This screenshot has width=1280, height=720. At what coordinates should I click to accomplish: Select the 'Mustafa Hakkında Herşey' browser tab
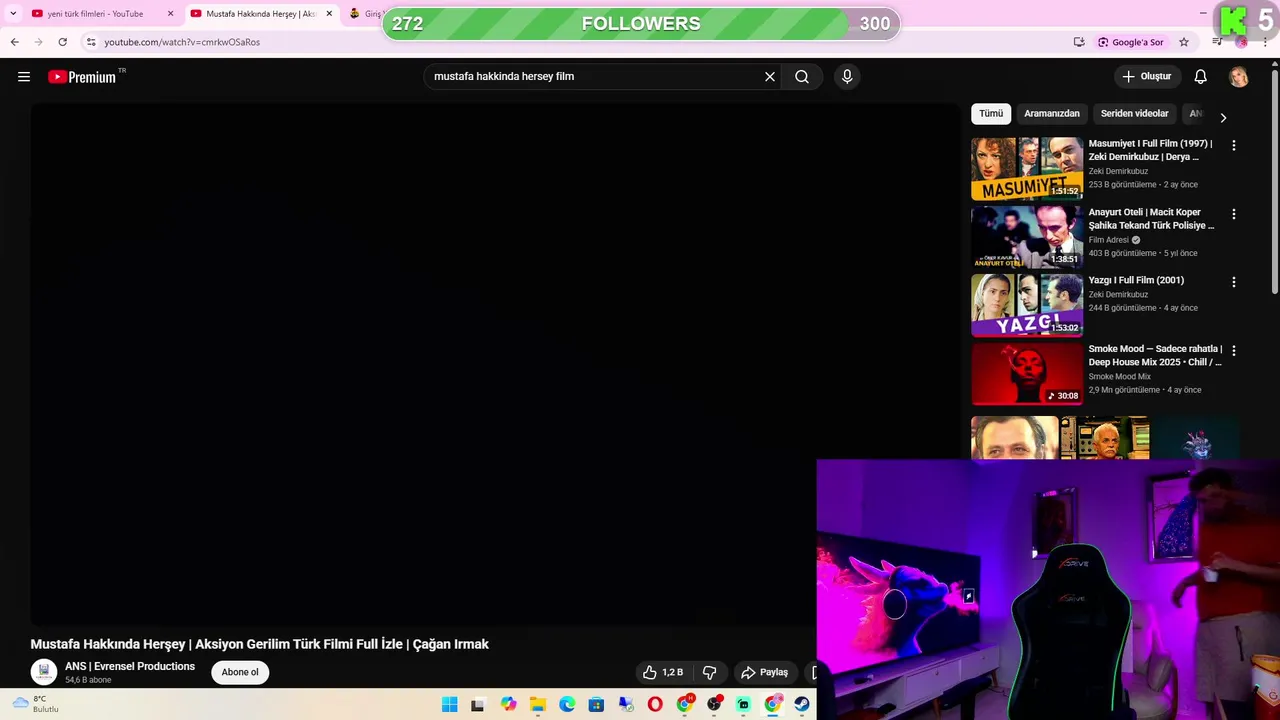(x=260, y=14)
